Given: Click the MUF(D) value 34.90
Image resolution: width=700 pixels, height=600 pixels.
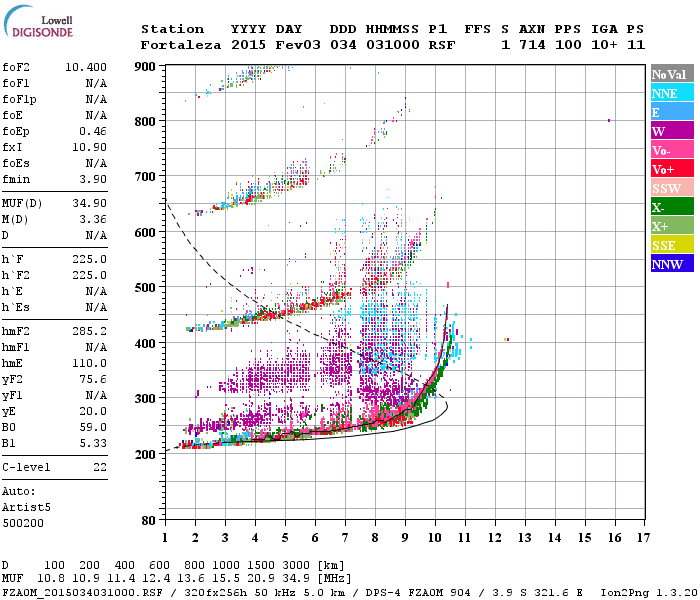Looking at the screenshot, I should pos(89,203).
